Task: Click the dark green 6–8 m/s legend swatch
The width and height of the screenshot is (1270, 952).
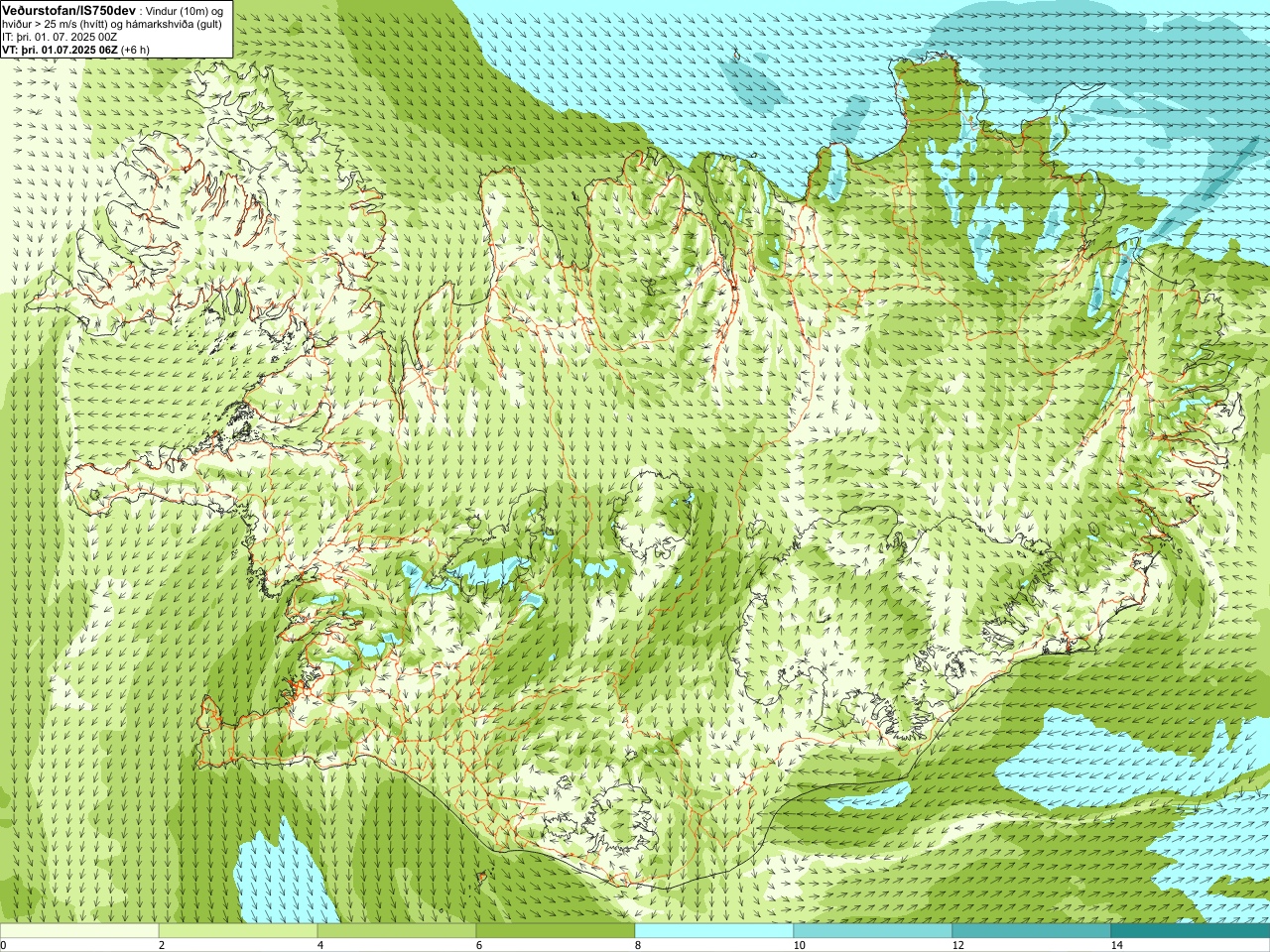Action: pos(556,932)
